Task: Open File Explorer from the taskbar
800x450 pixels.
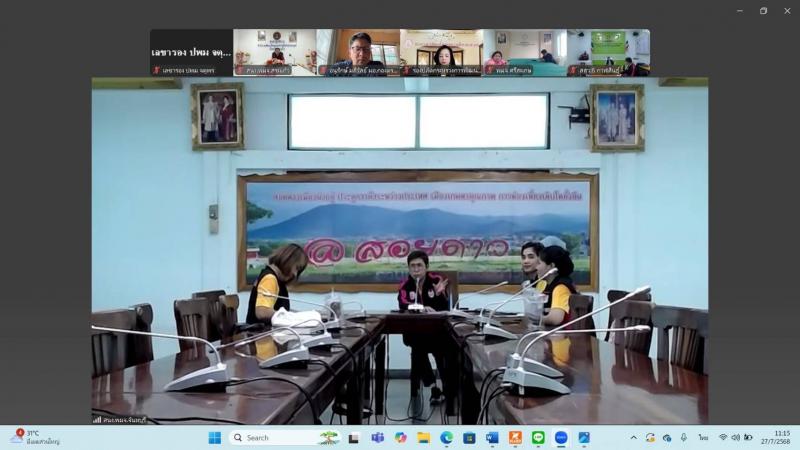Action: (423, 438)
